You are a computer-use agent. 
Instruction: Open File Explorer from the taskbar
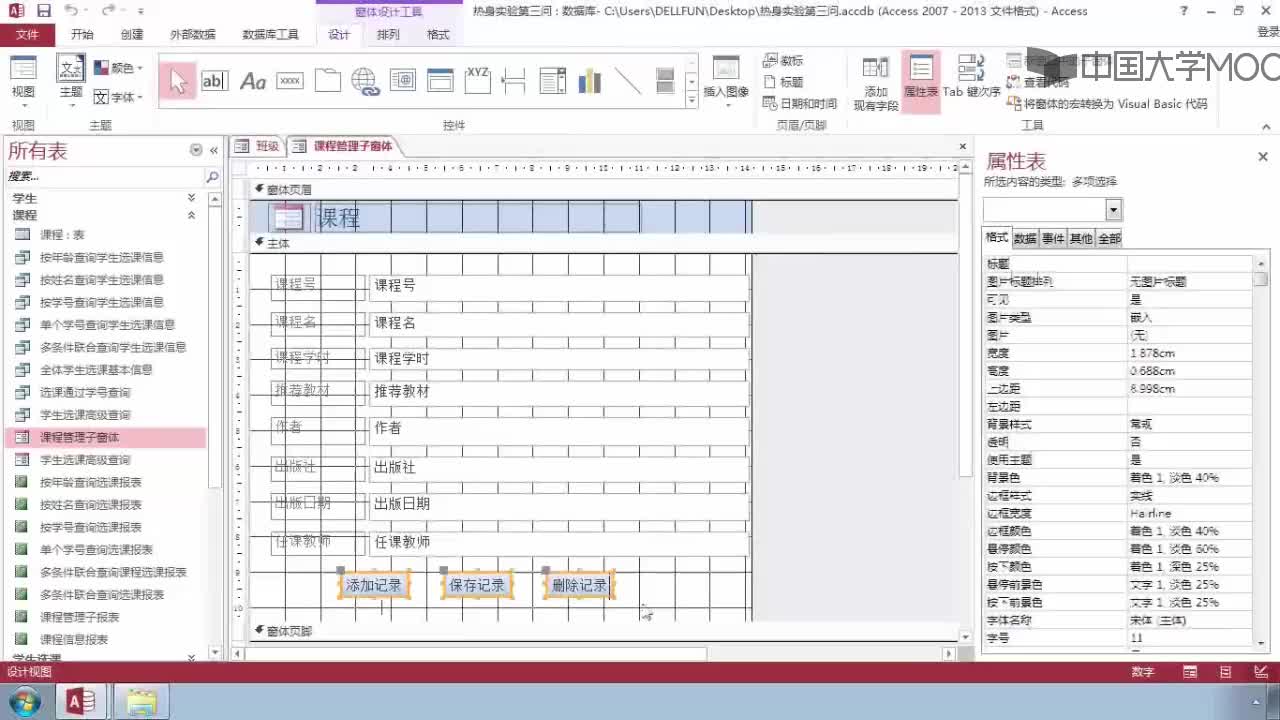140,703
